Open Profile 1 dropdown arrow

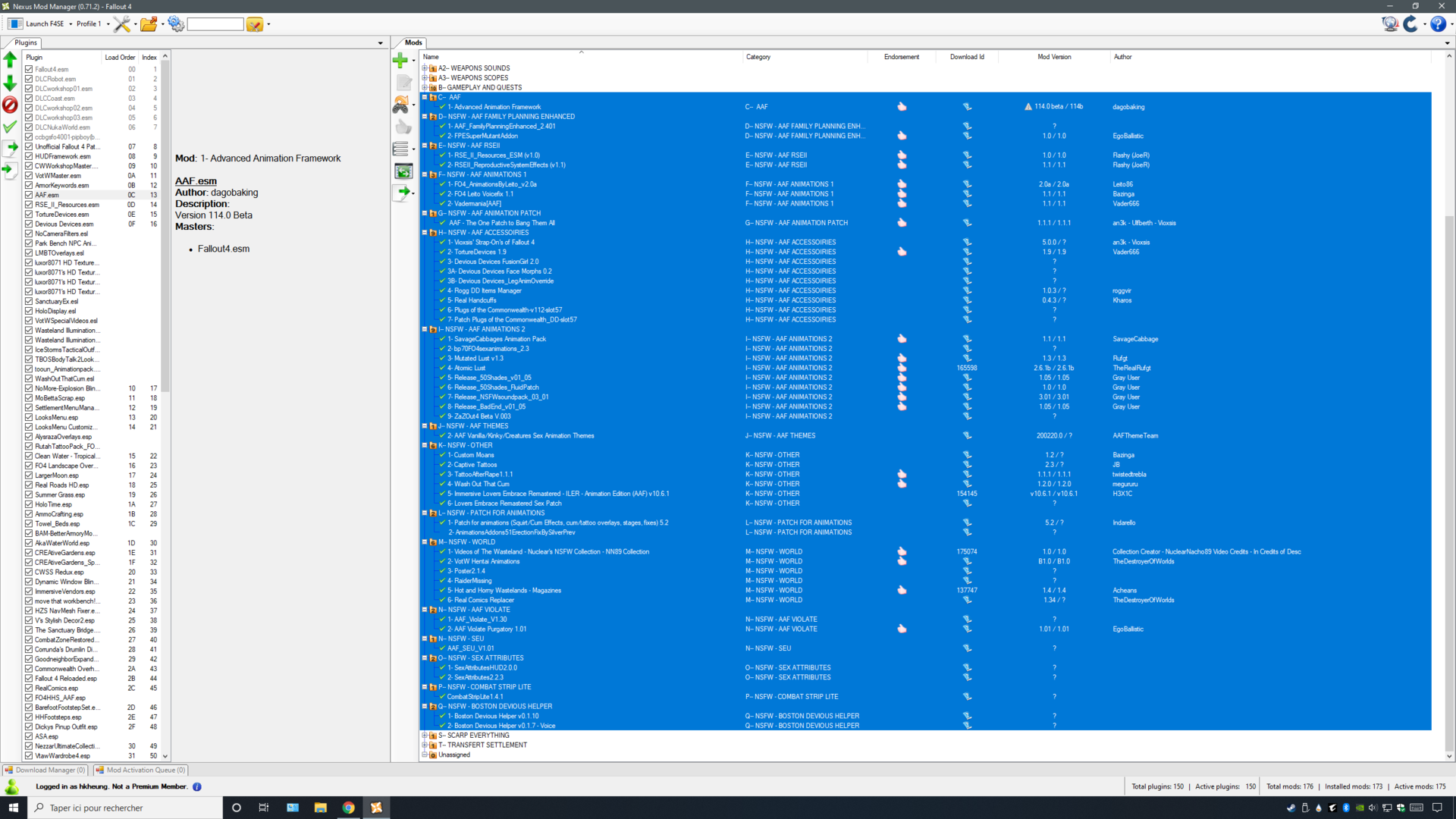pyautogui.click(x=108, y=24)
